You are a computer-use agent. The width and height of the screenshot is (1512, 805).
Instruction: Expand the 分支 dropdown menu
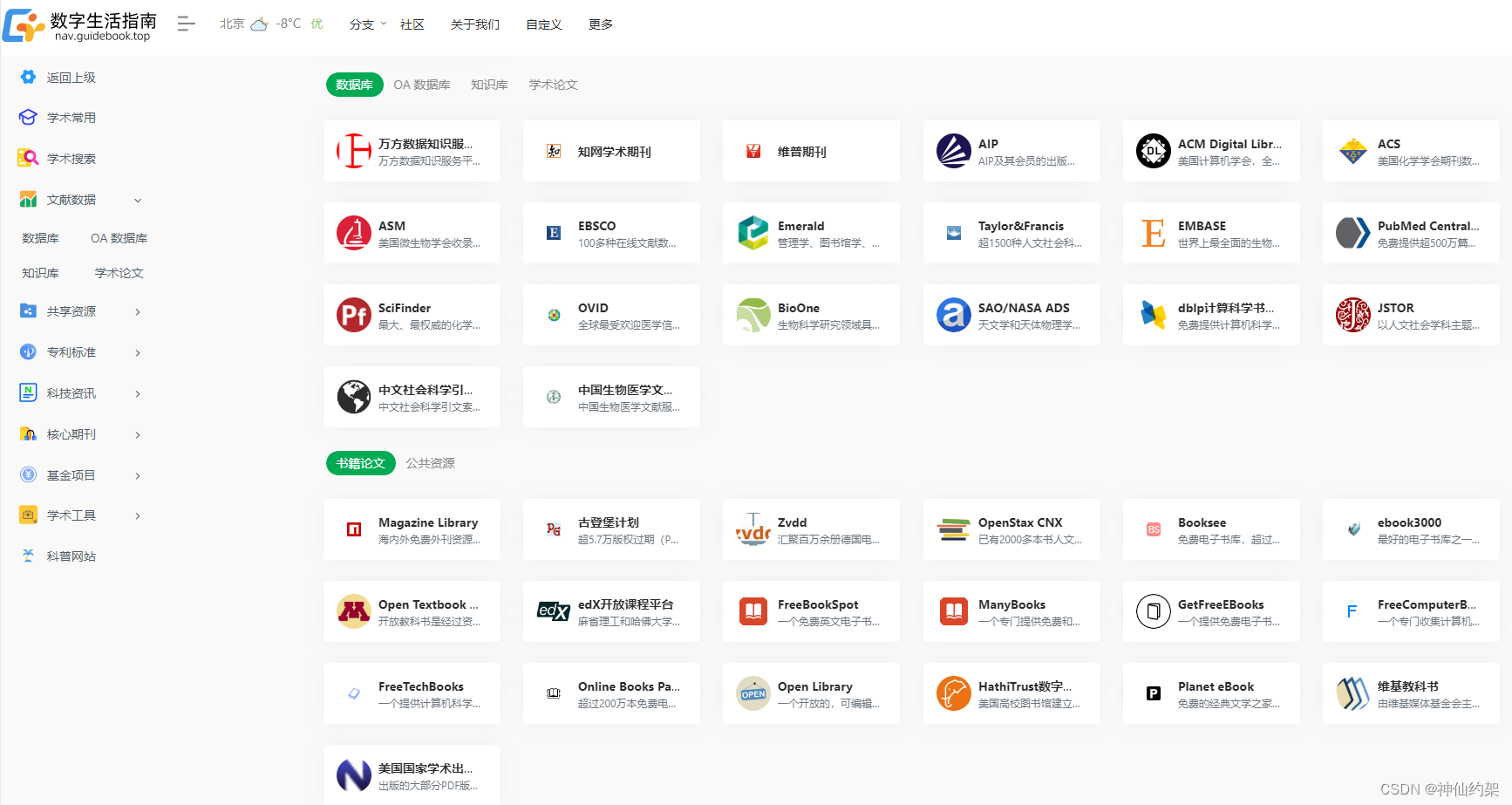[367, 24]
